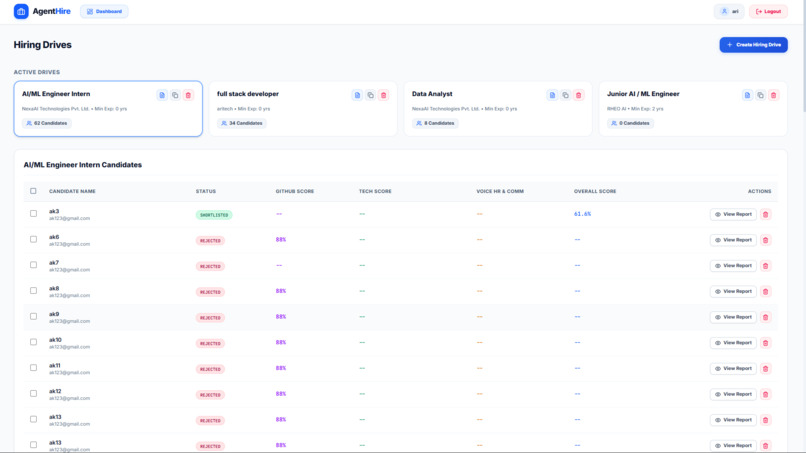This screenshot has height=453, width=806.
Task: Open the ari user profile badge
Action: click(729, 11)
